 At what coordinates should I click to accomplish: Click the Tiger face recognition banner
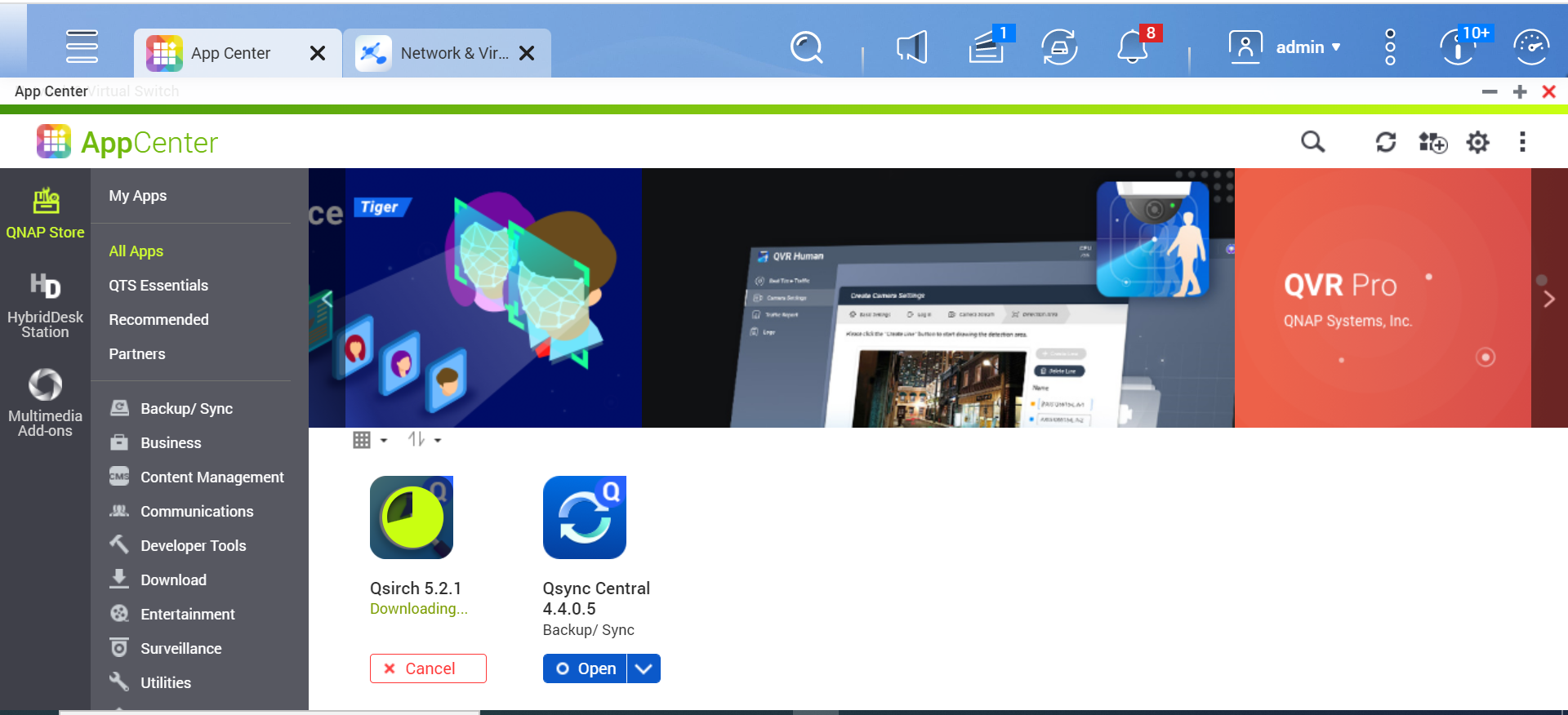(x=493, y=298)
